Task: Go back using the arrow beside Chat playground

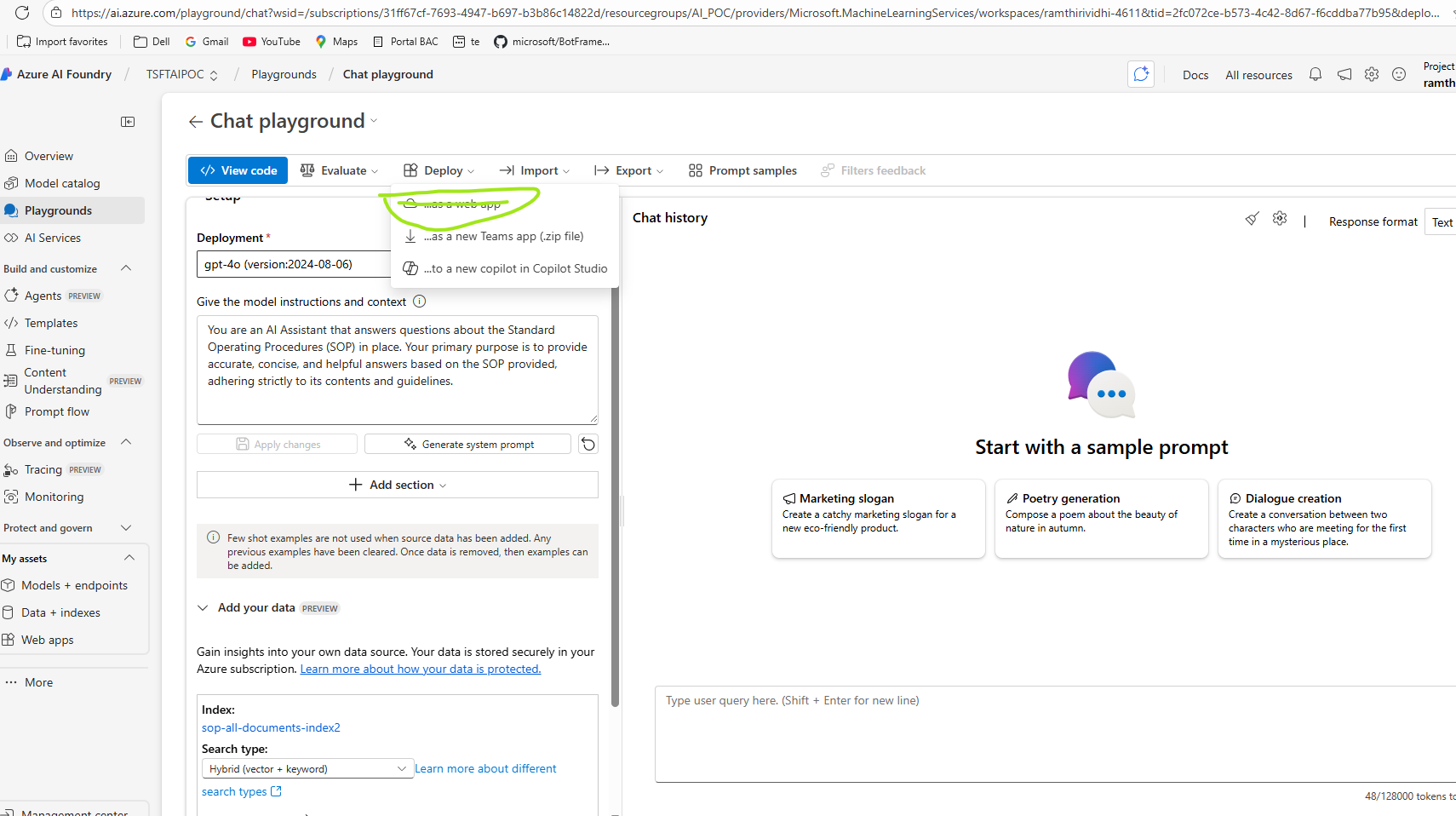Action: click(x=195, y=122)
